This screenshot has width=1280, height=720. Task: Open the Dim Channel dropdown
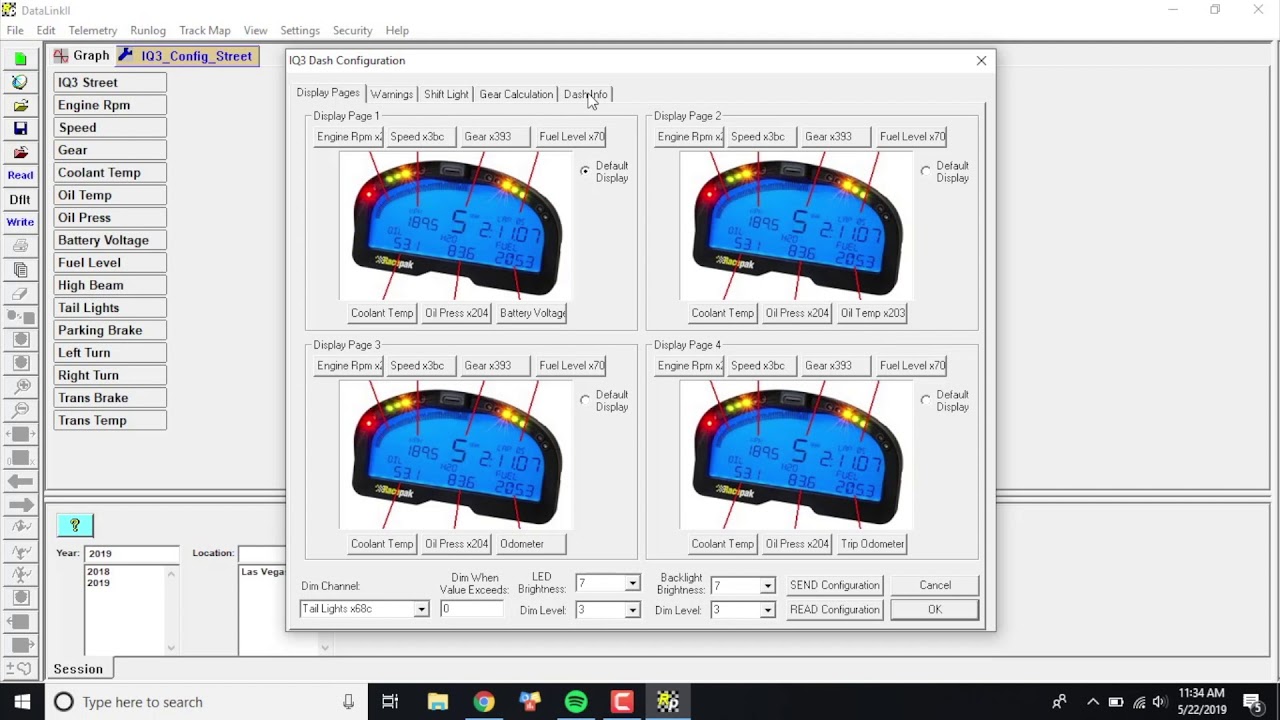(x=421, y=609)
